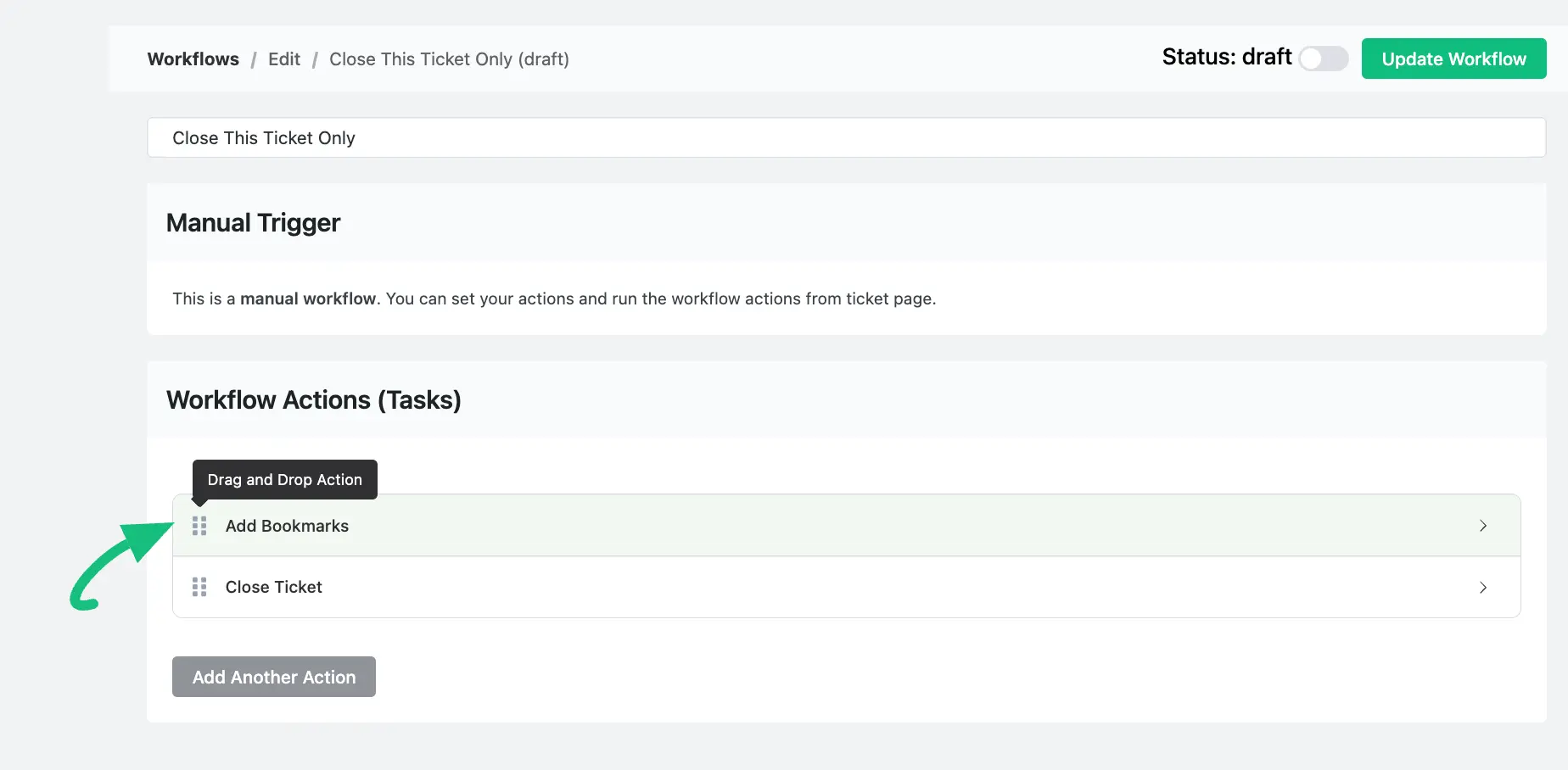Select the Close Ticket action label
This screenshot has height=770, width=1568.
273,587
